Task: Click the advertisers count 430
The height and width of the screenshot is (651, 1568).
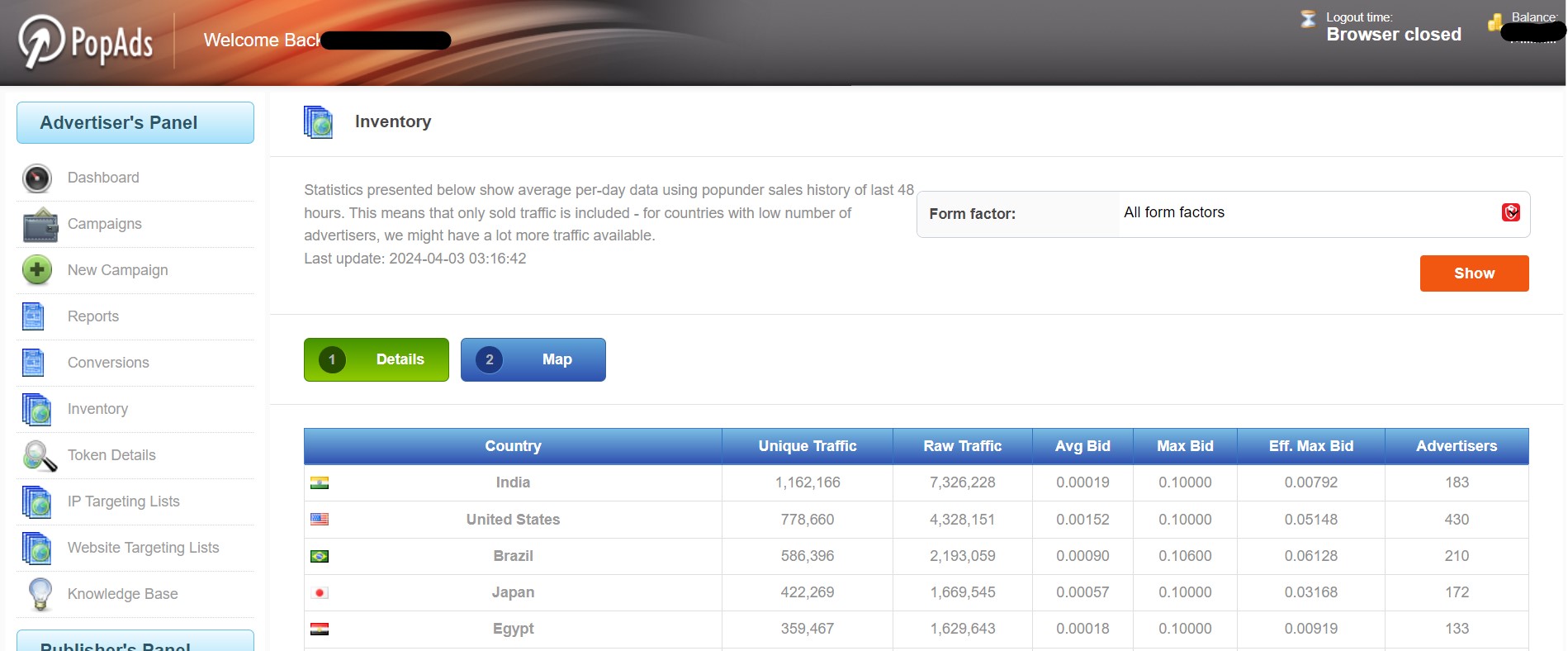Action: 1457,520
